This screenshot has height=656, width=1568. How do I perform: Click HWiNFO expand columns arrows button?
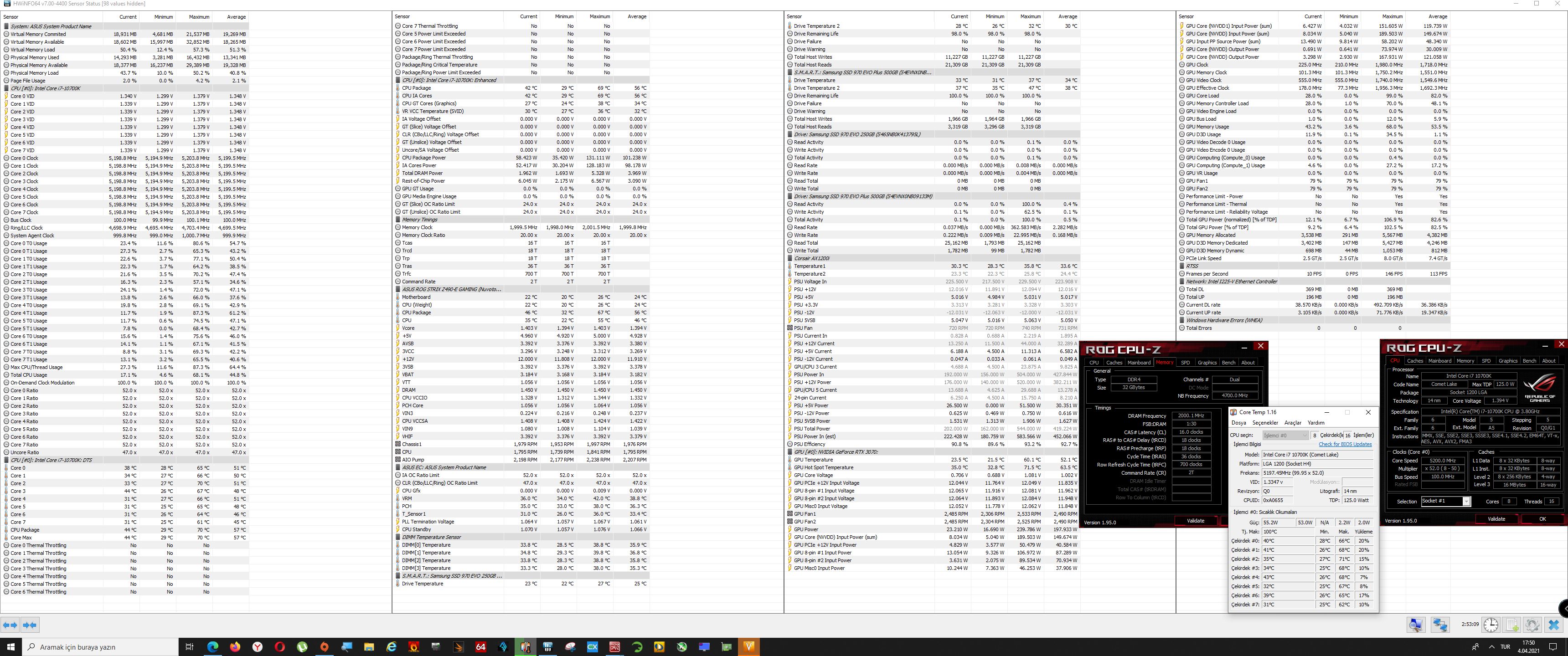pyautogui.click(x=10, y=625)
